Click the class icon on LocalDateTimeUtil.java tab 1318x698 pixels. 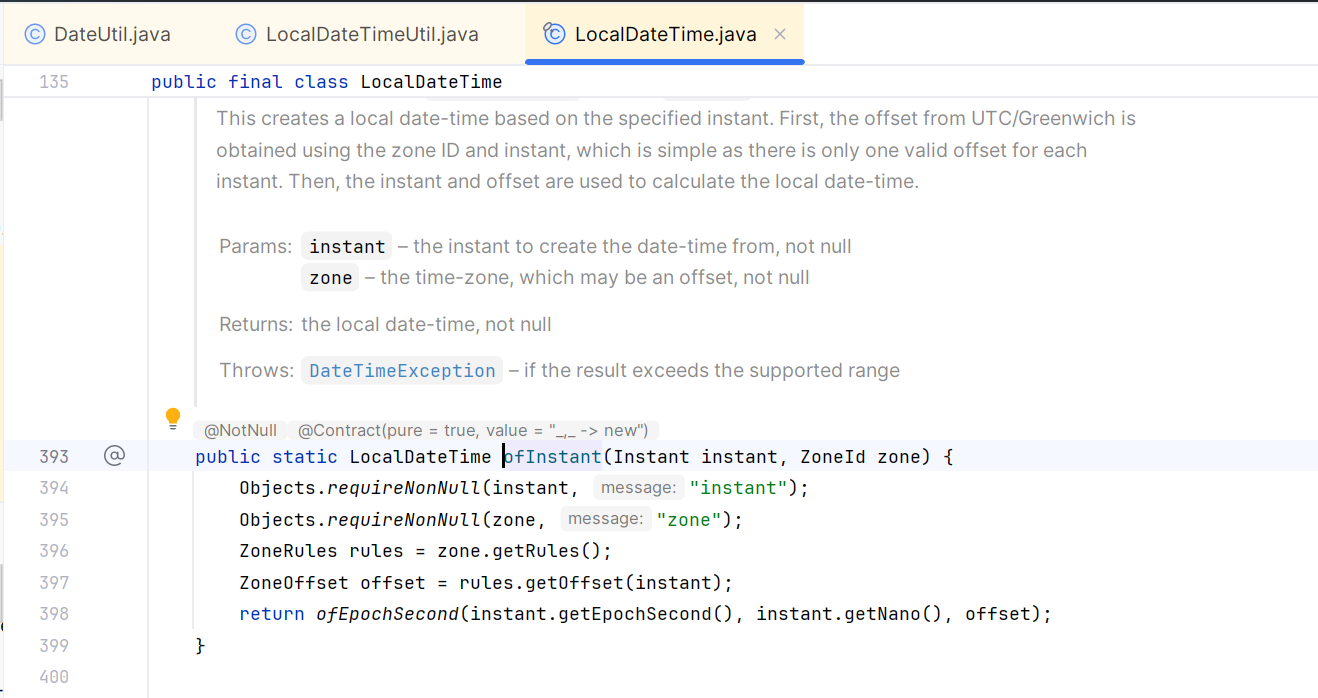tap(246, 33)
